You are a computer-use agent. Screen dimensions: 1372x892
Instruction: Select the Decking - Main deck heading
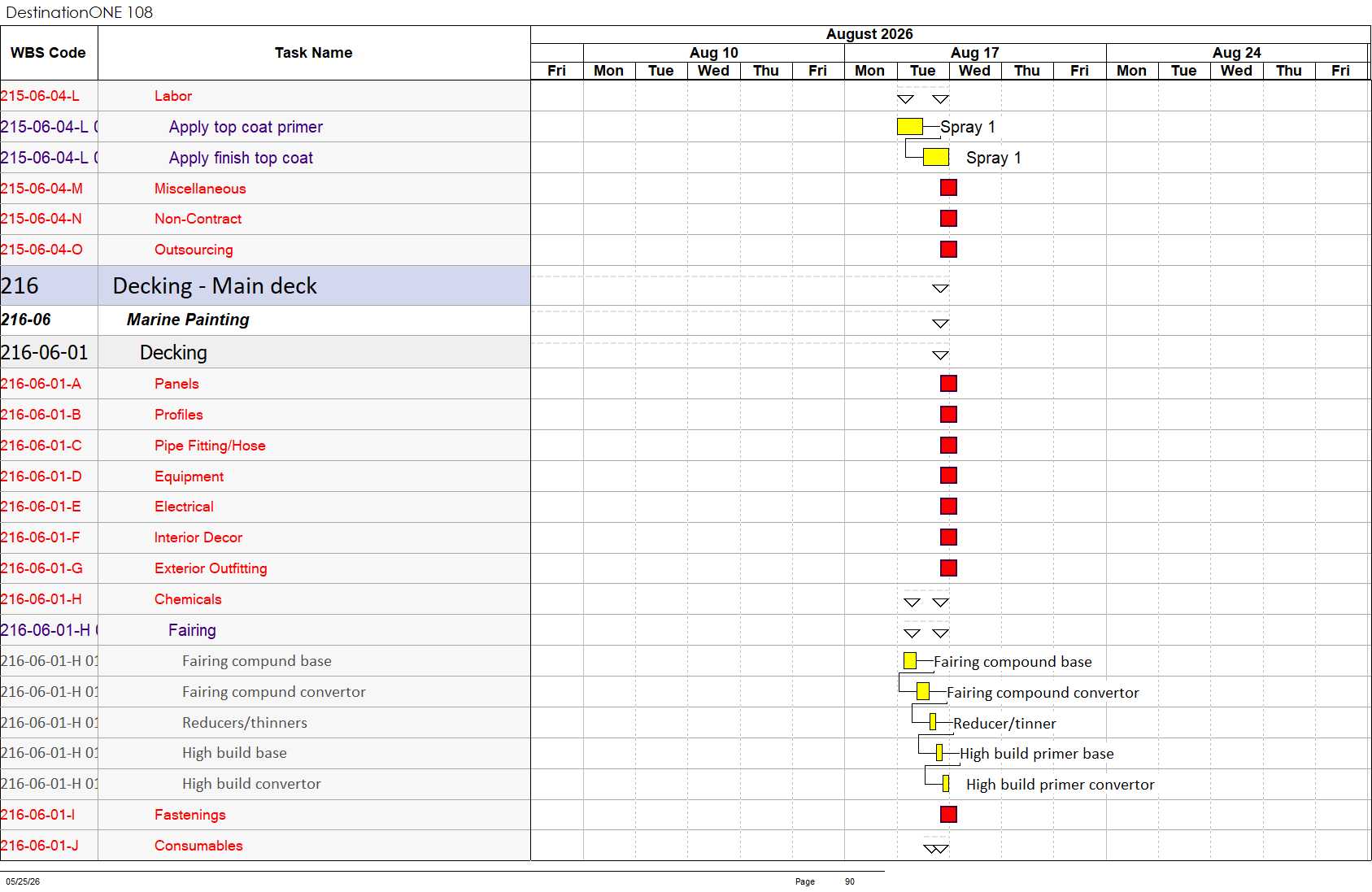[x=215, y=286]
